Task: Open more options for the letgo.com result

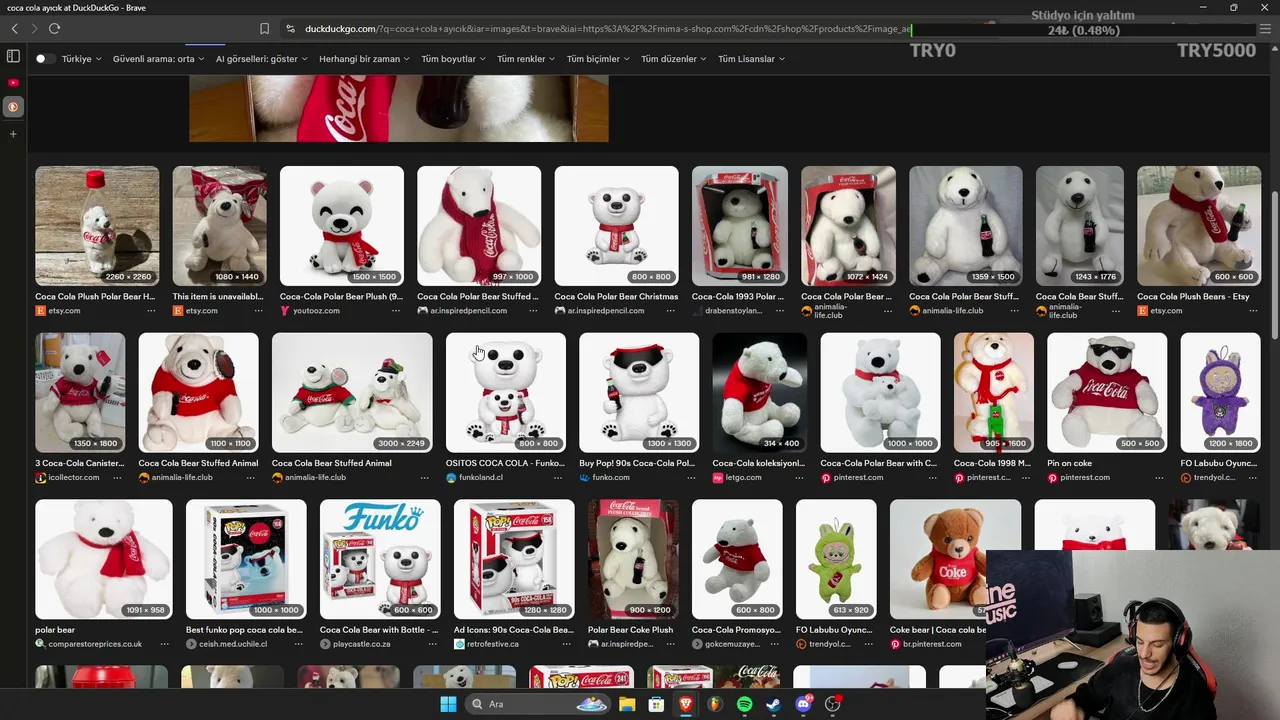Action: (799, 478)
